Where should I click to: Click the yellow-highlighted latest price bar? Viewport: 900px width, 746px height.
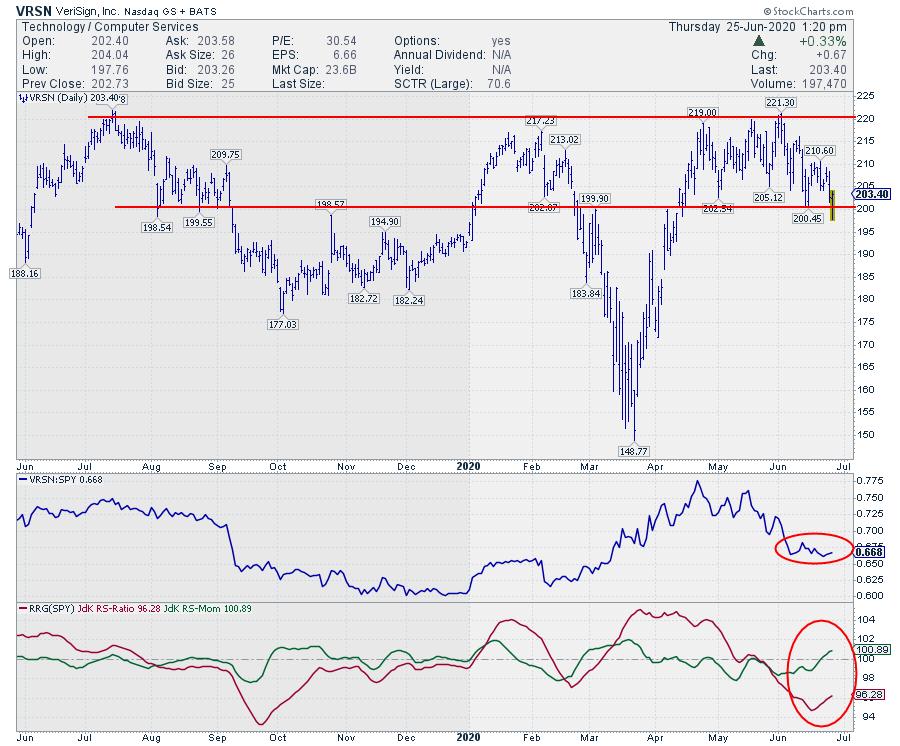(x=832, y=205)
